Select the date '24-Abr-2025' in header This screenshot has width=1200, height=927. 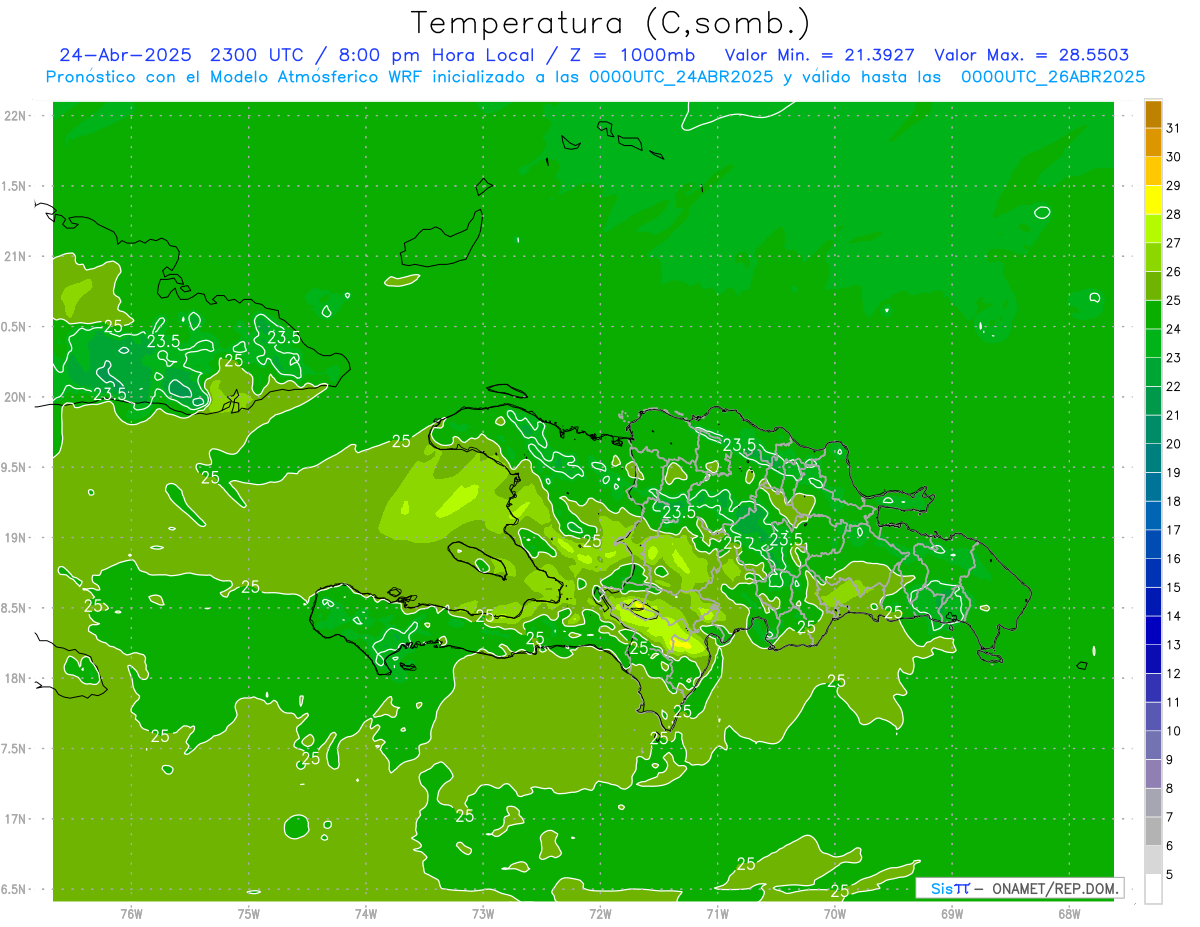[x=125, y=55]
